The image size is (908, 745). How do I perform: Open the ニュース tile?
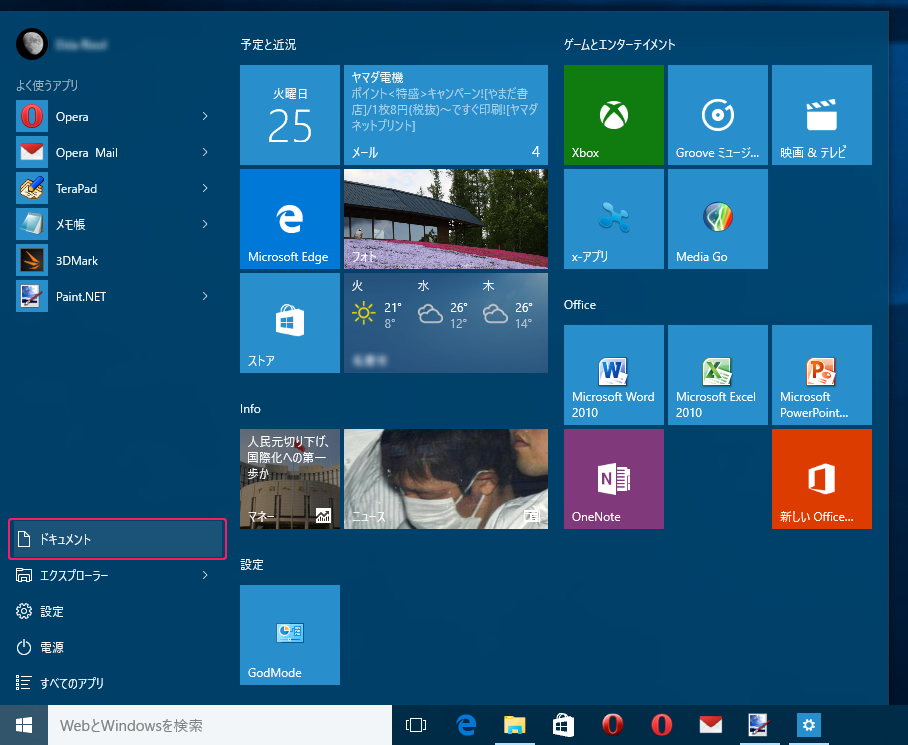(x=446, y=479)
